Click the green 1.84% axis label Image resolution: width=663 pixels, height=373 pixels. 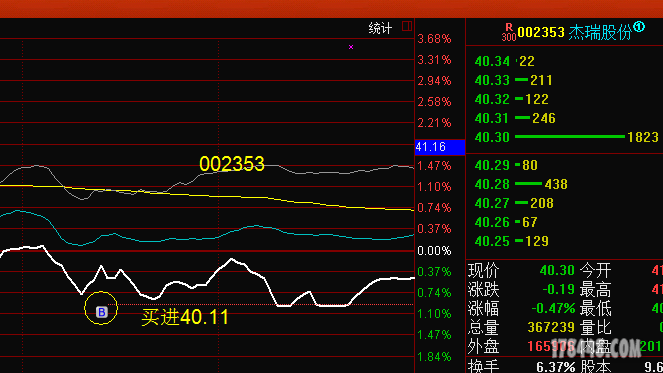(434, 357)
